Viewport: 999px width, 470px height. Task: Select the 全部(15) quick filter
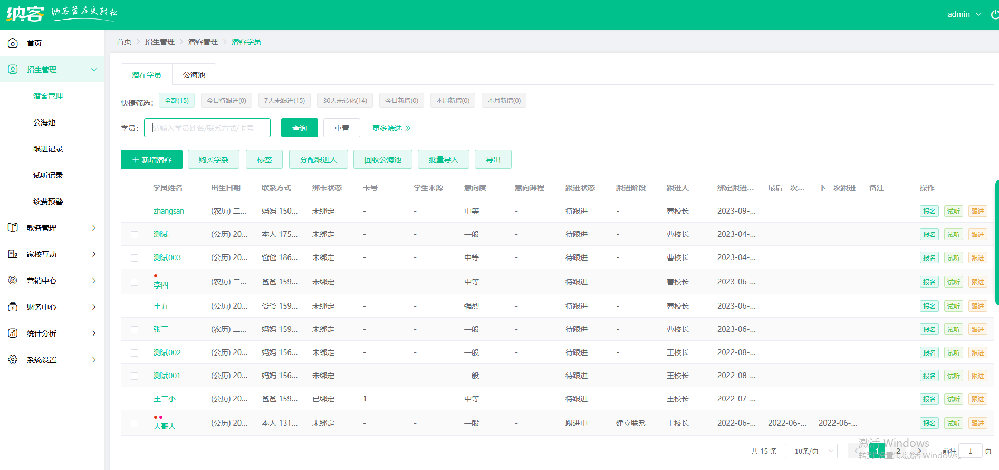(x=176, y=101)
